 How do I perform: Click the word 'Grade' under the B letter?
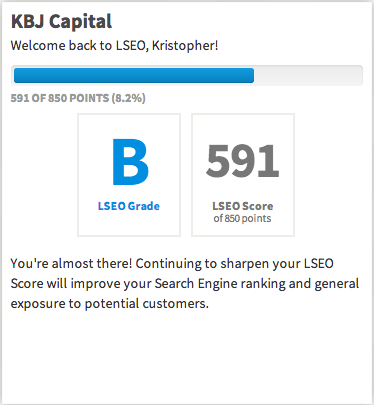(144, 206)
